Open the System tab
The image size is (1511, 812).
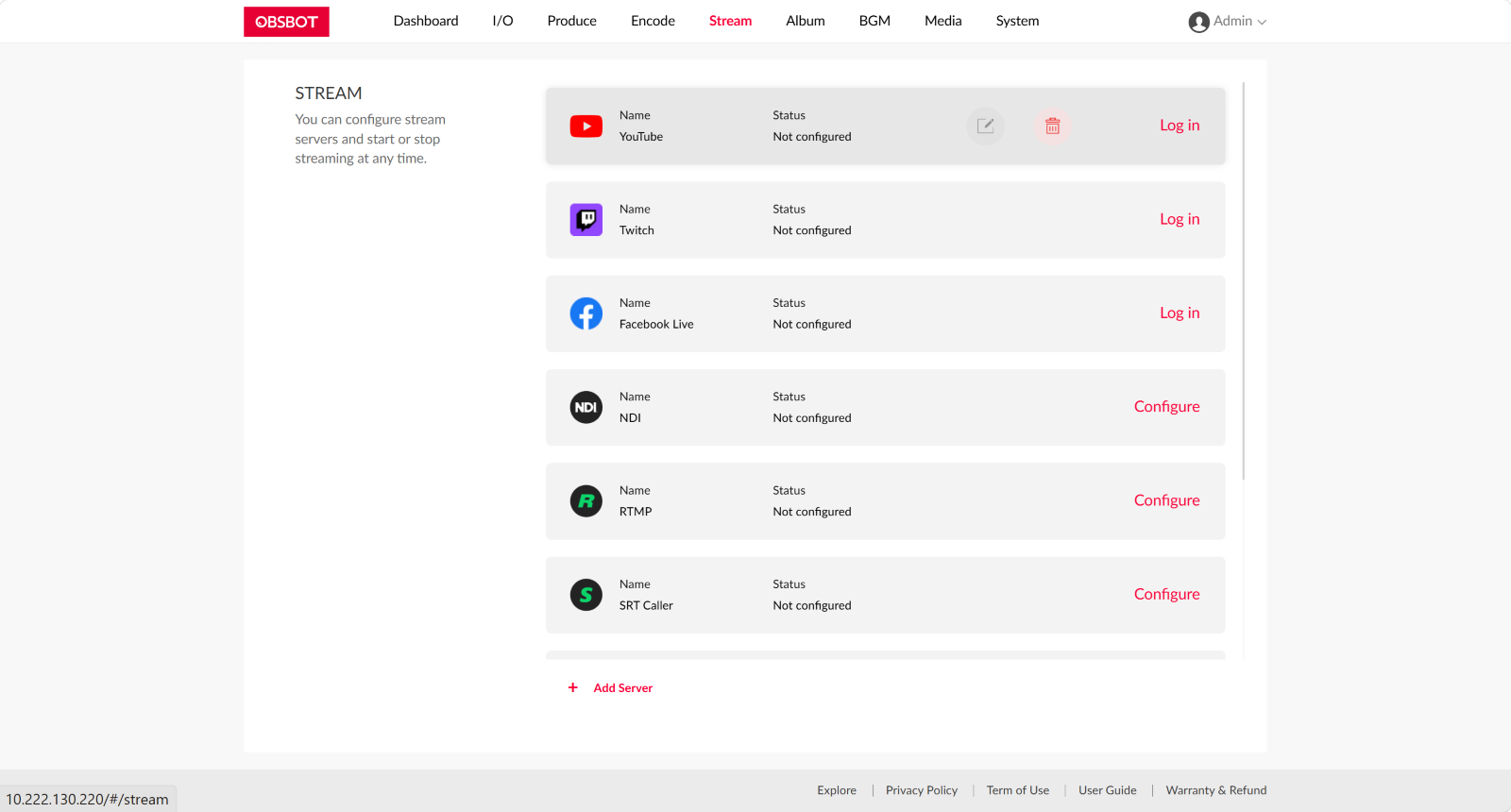click(1018, 21)
